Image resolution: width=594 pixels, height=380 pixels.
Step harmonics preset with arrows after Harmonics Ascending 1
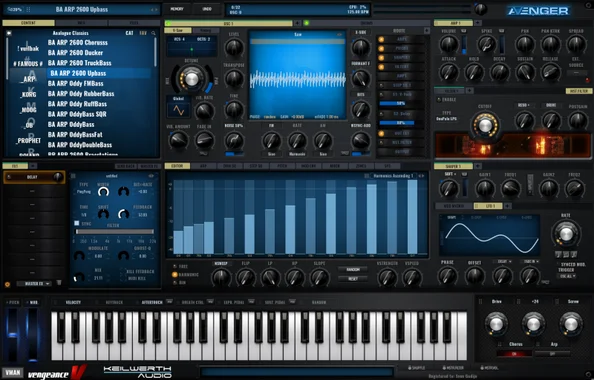point(420,176)
